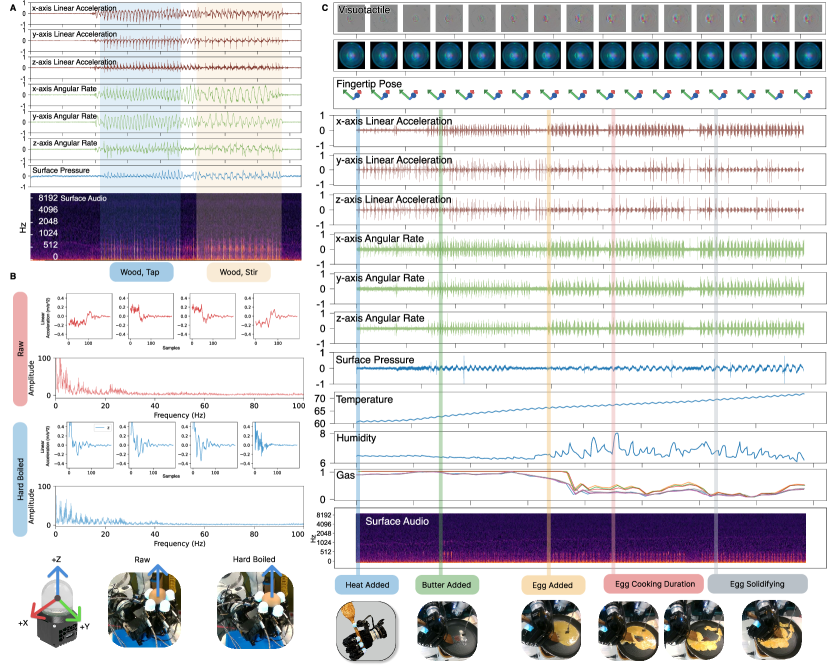Click the "Gas" plot title
Image resolution: width=830 pixels, height=665 pixels.
[345, 475]
